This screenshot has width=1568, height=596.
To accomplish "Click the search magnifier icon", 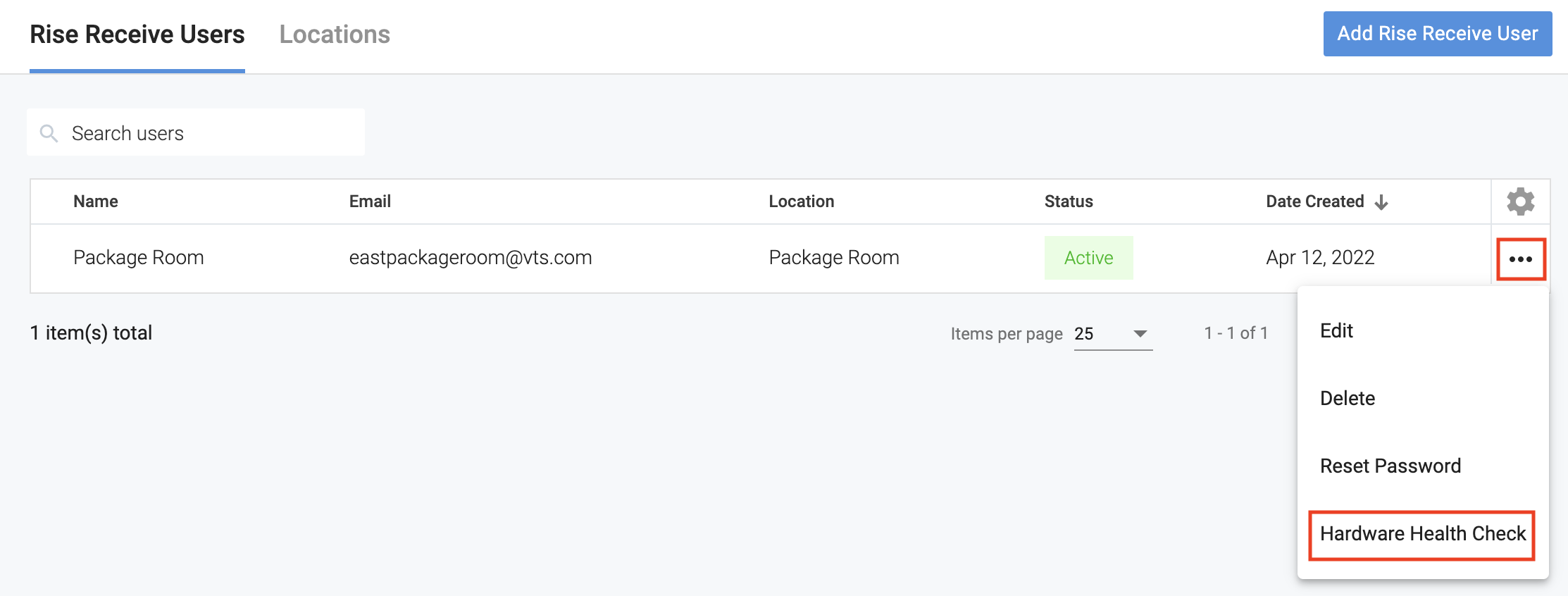I will click(49, 133).
